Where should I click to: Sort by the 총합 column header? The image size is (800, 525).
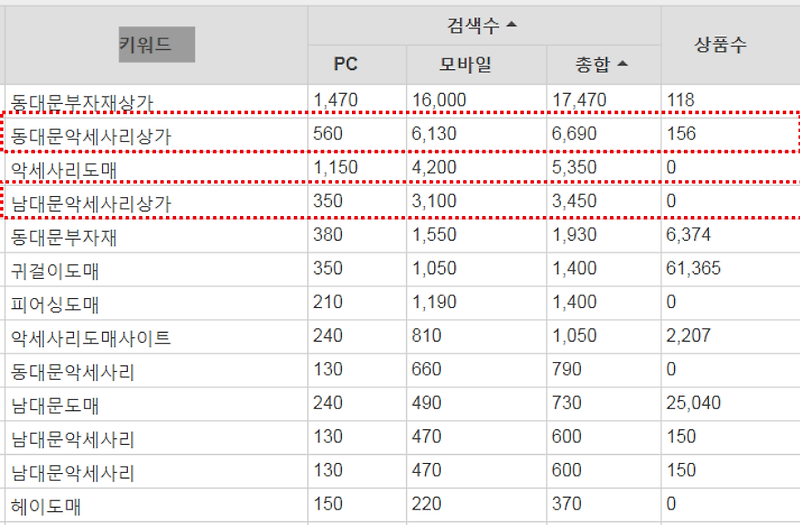pyautogui.click(x=601, y=64)
